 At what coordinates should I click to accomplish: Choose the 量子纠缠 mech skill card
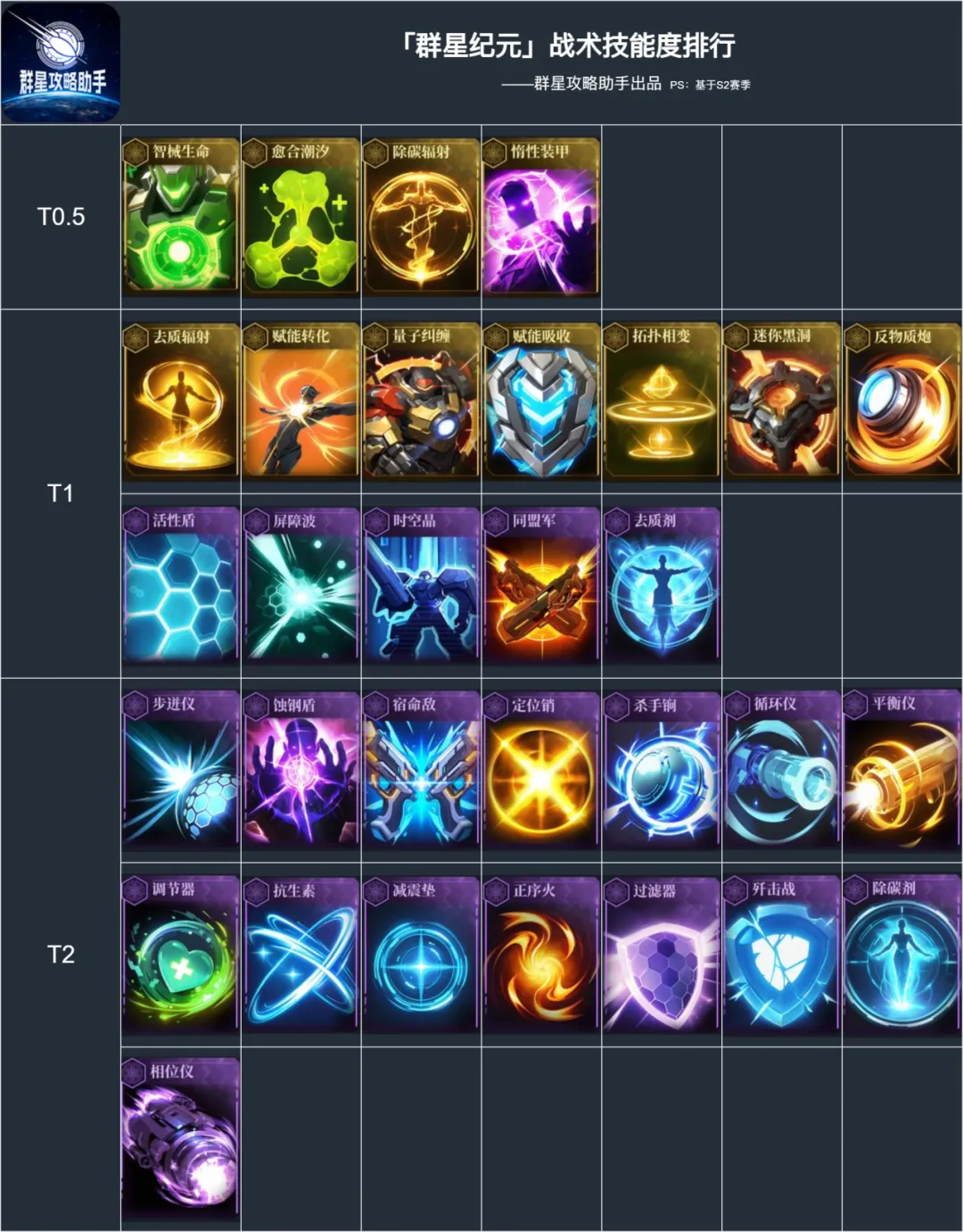421,400
